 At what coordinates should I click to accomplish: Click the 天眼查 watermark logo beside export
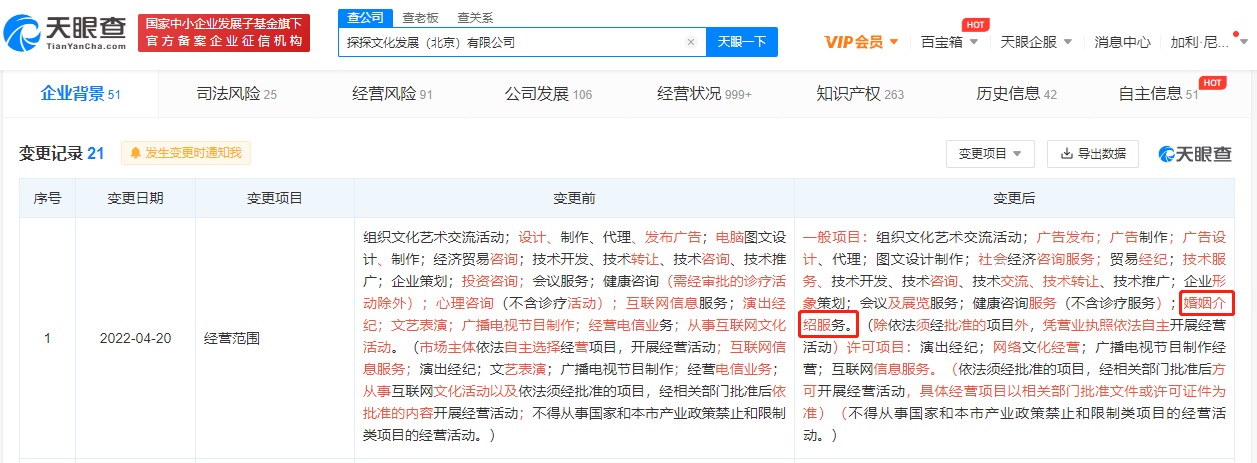(x=1195, y=153)
